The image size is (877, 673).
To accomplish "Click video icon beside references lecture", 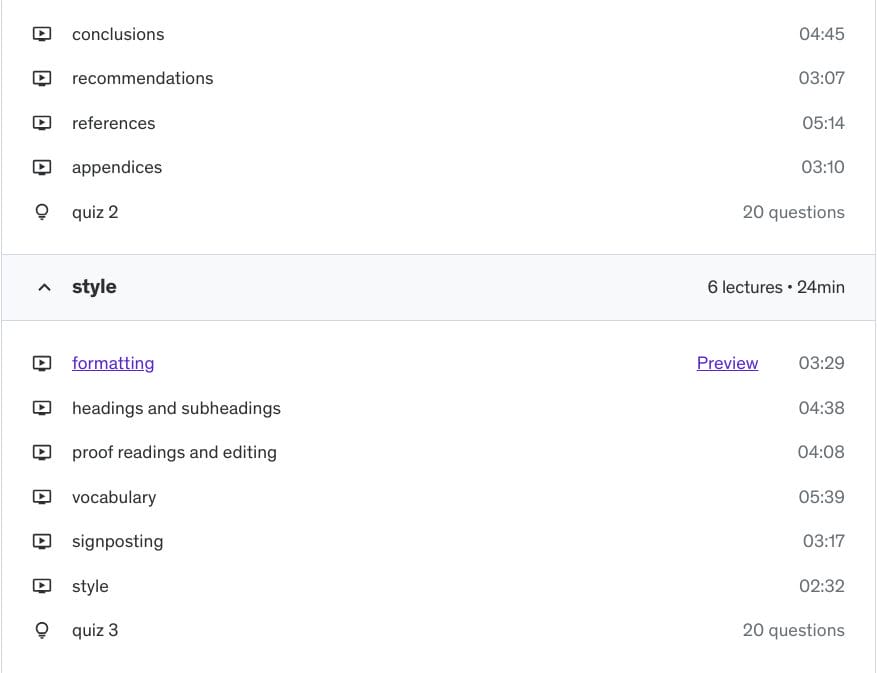I will pos(42,124).
